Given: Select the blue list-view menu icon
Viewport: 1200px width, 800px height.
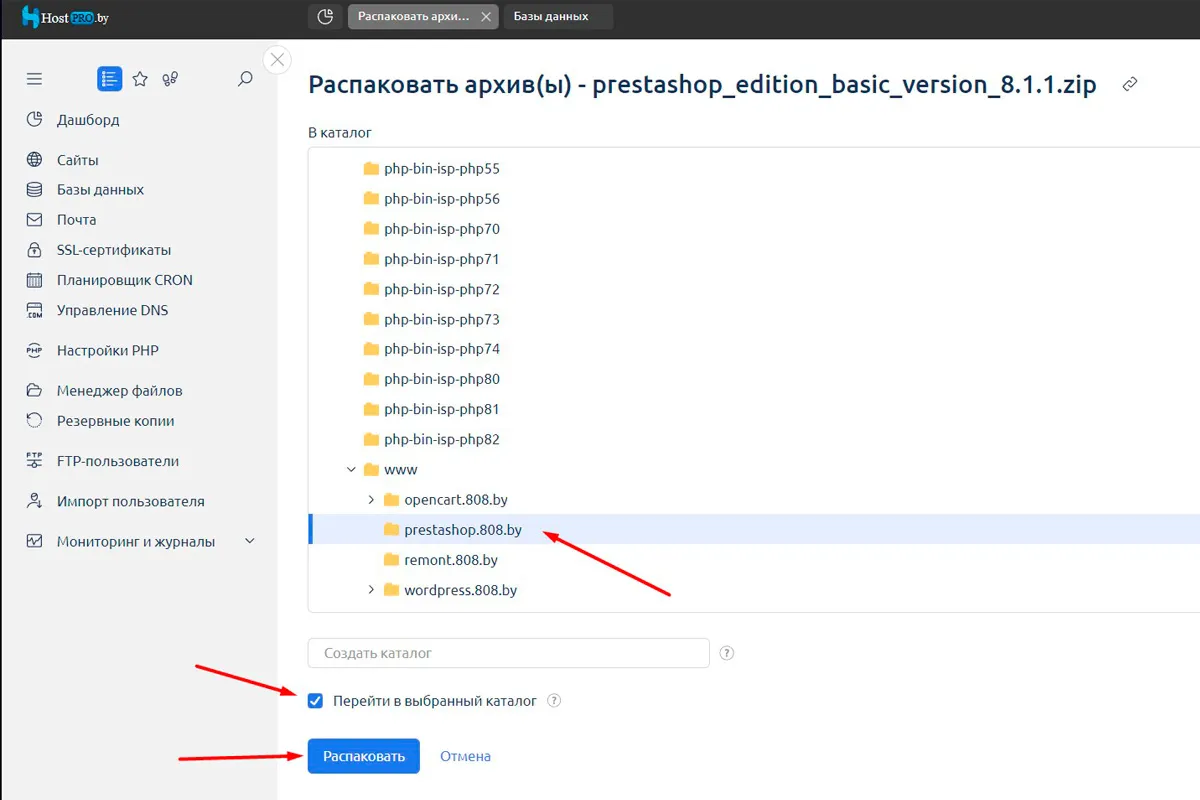Looking at the screenshot, I should point(110,79).
